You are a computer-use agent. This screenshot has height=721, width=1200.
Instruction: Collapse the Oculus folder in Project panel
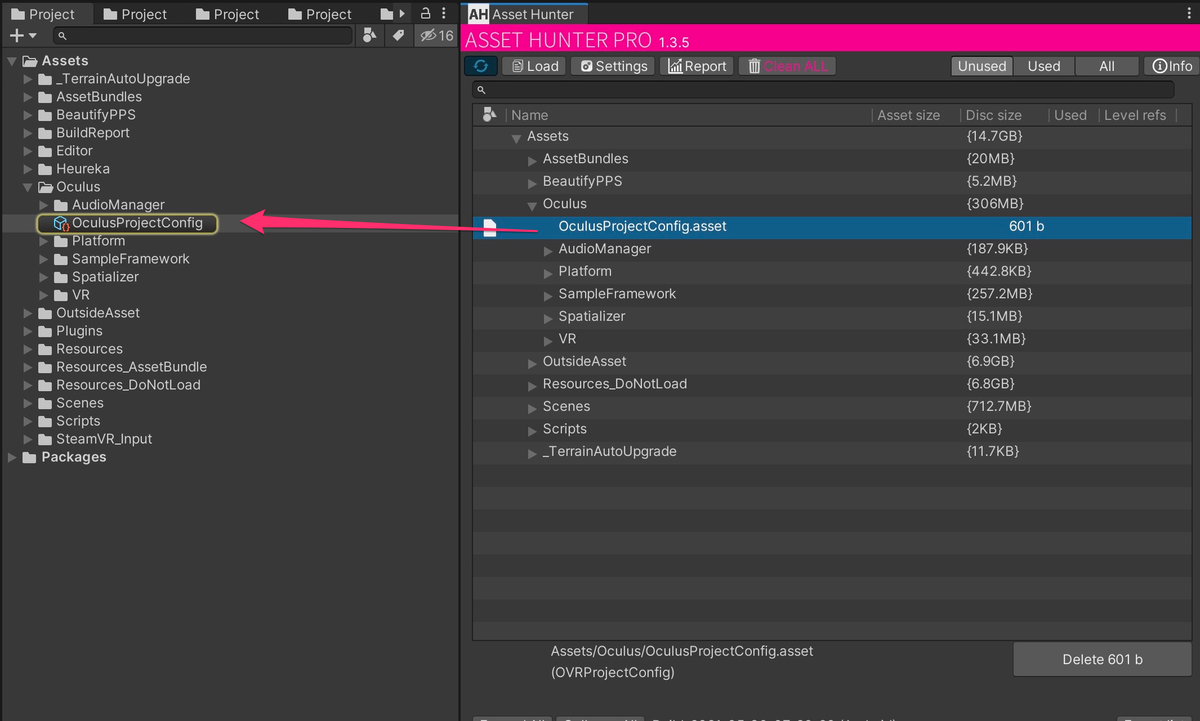(x=28, y=187)
